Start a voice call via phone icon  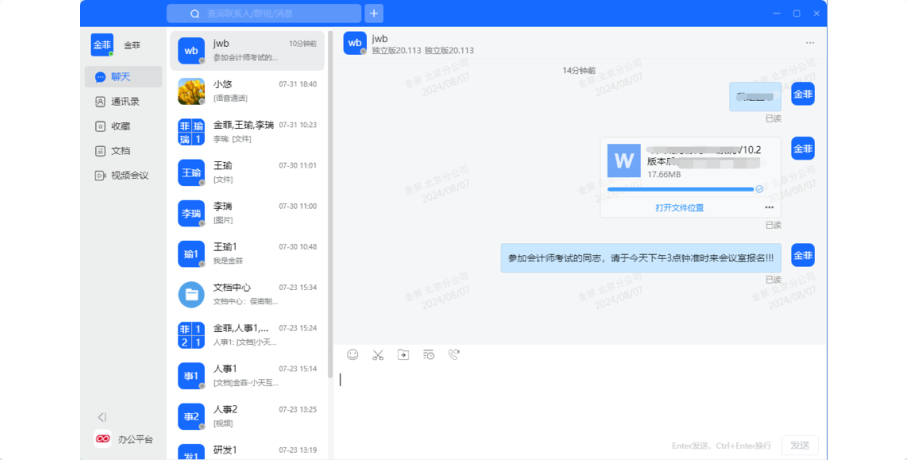[453, 354]
